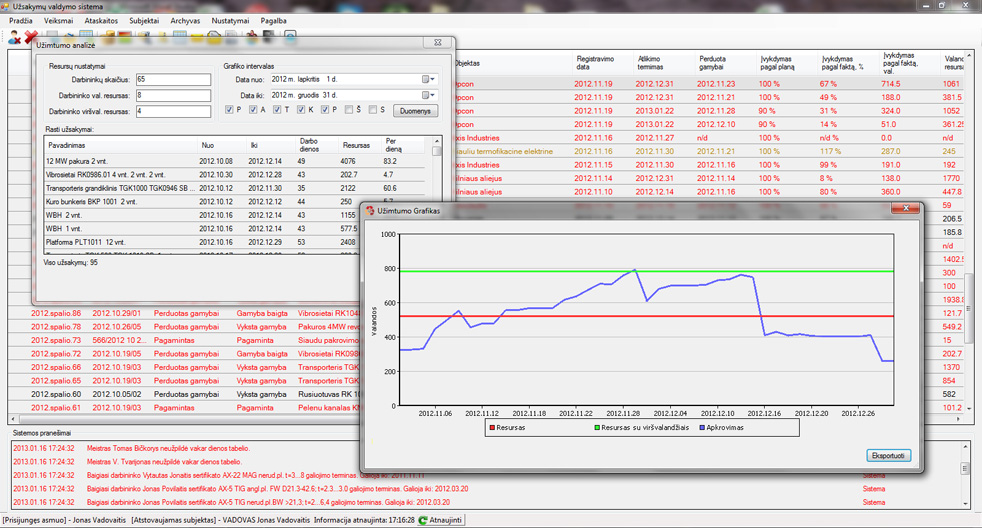This screenshot has height=528, width=982.
Task: Click the Darbininko val. resursas input field
Action: pyautogui.click(x=173, y=95)
